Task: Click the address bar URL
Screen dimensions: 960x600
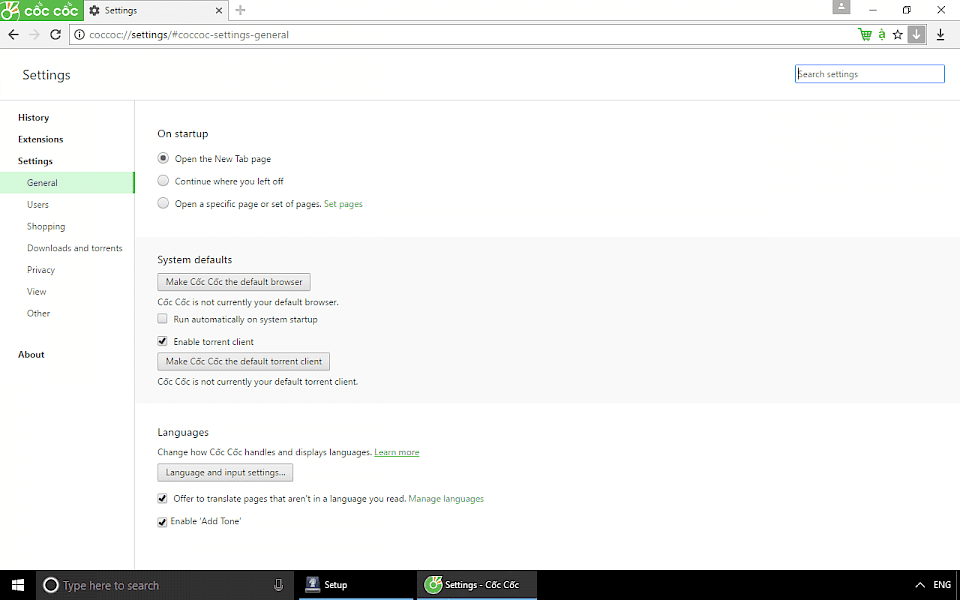Action: [x=189, y=35]
